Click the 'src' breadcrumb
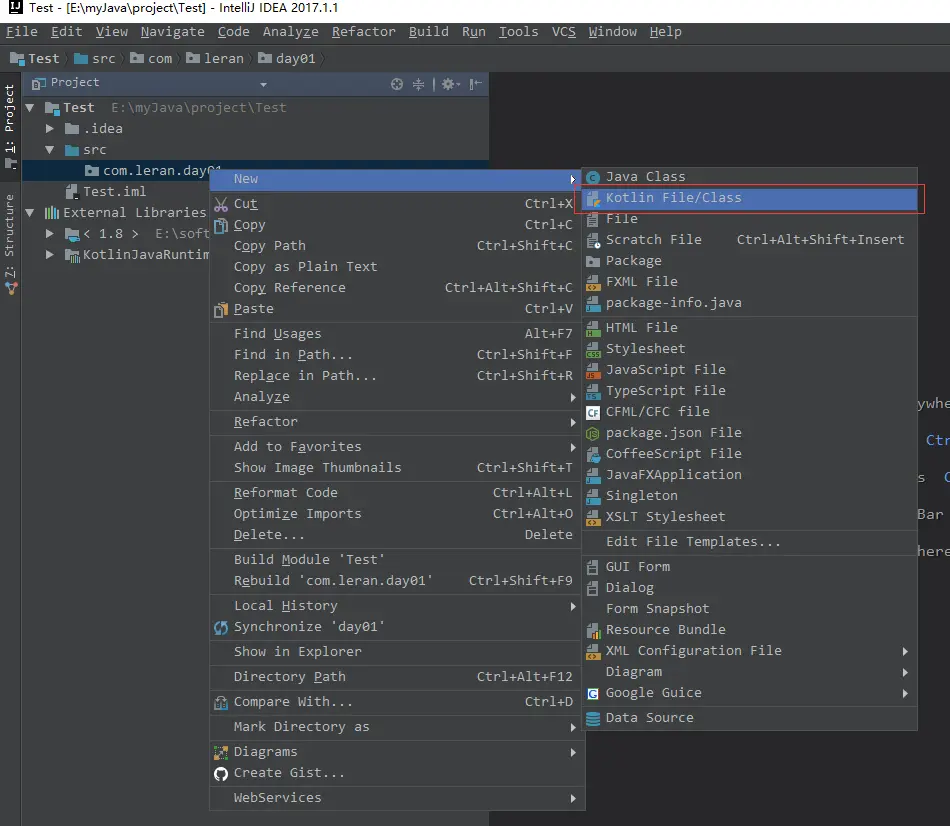 coord(95,59)
